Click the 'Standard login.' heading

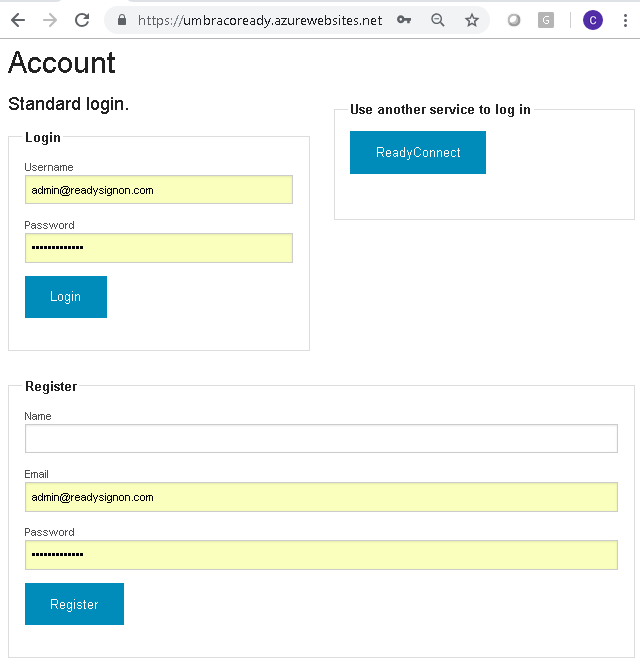click(x=68, y=104)
